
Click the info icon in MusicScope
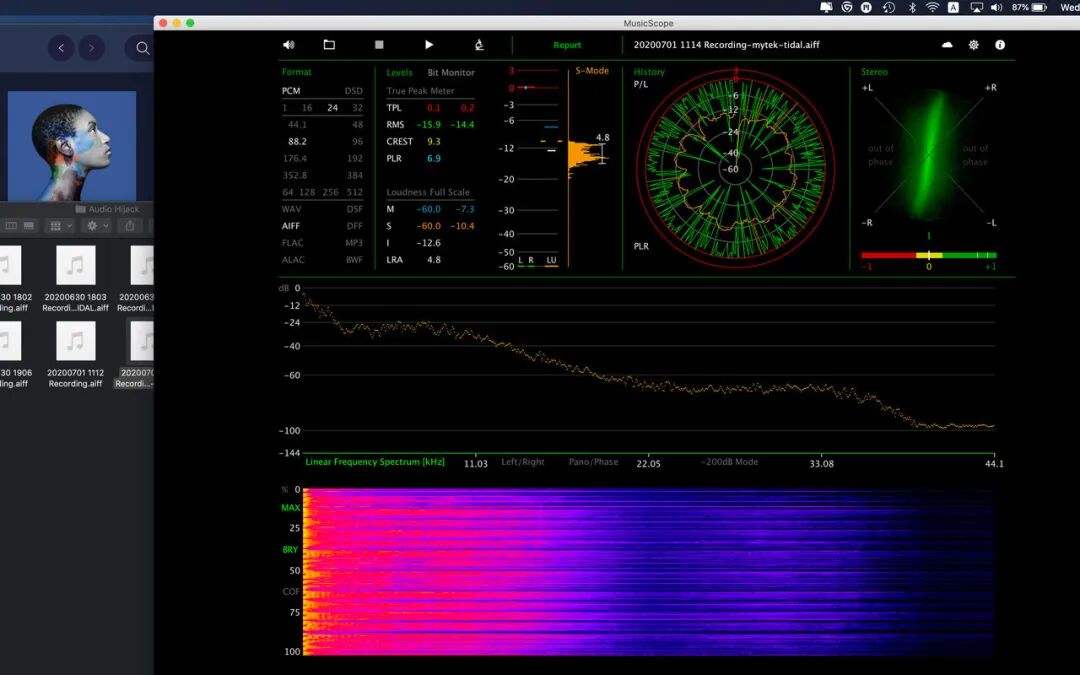point(1000,45)
